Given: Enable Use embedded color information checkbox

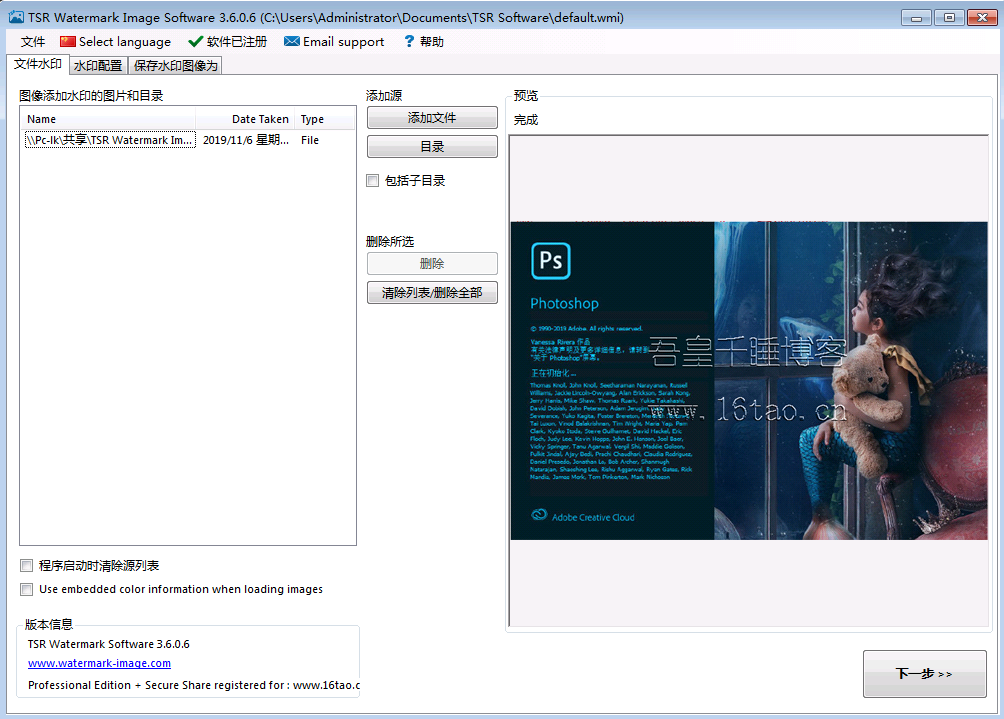Looking at the screenshot, I should 27,590.
